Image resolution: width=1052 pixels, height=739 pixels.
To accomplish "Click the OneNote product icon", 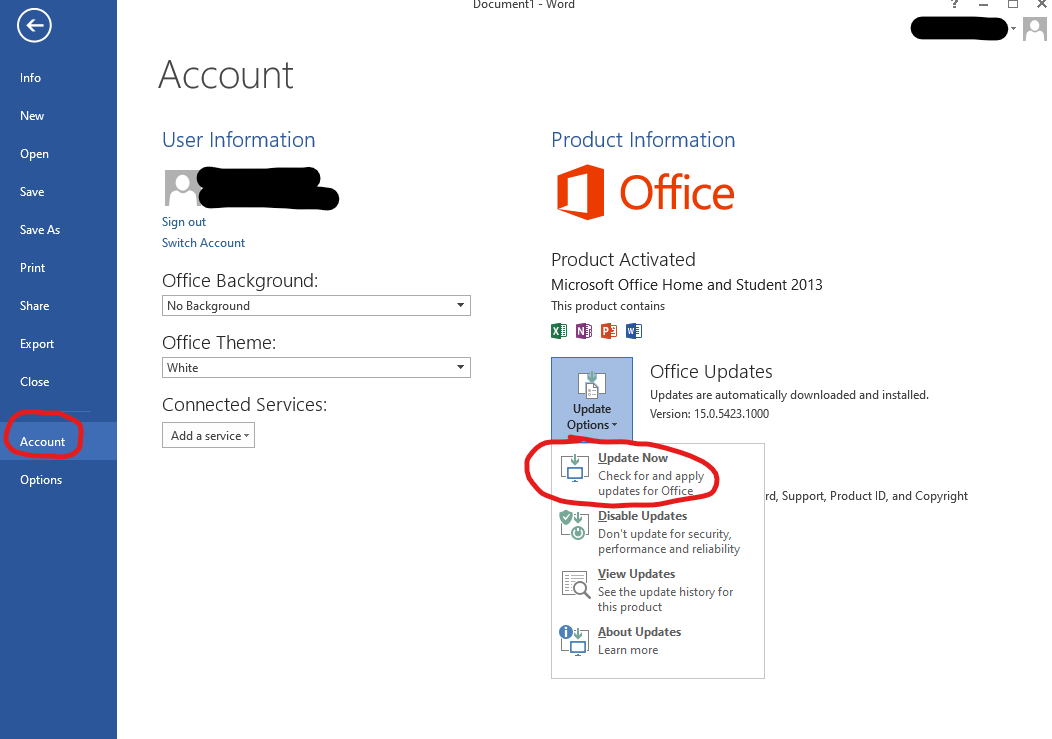I will click(584, 331).
